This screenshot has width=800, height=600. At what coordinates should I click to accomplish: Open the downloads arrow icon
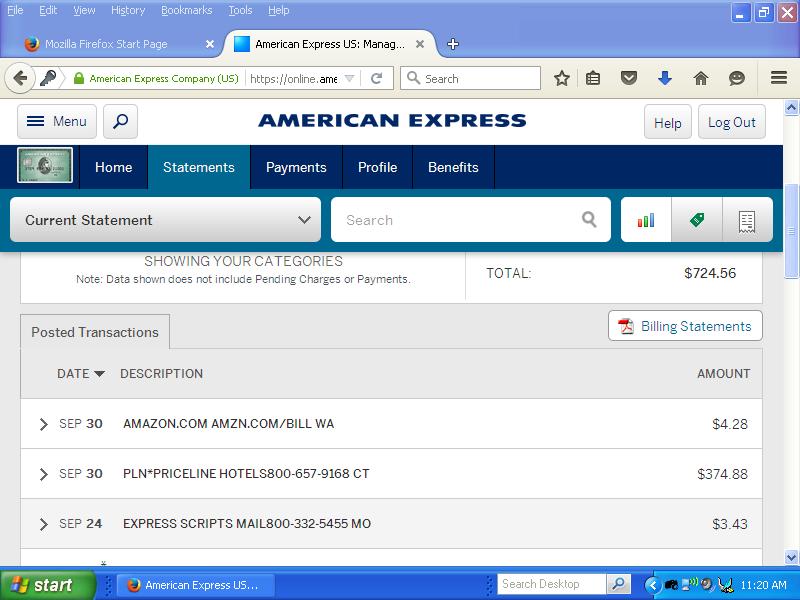(x=665, y=79)
